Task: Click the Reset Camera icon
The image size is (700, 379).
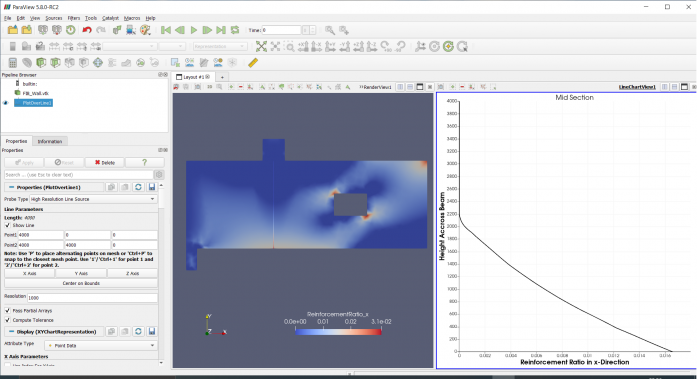Action: click(x=261, y=46)
